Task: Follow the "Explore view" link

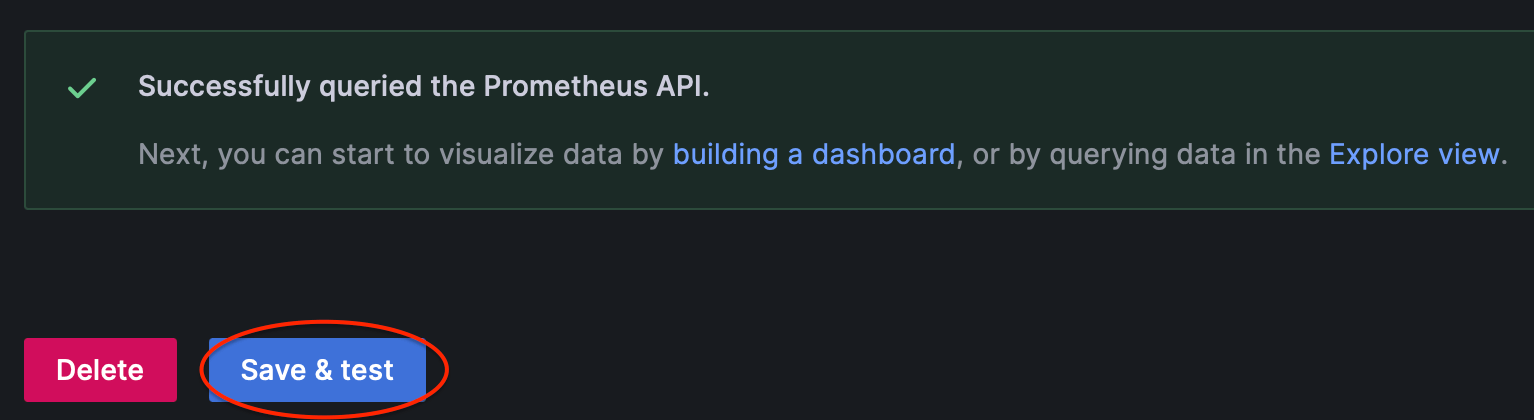Action: (x=1414, y=154)
